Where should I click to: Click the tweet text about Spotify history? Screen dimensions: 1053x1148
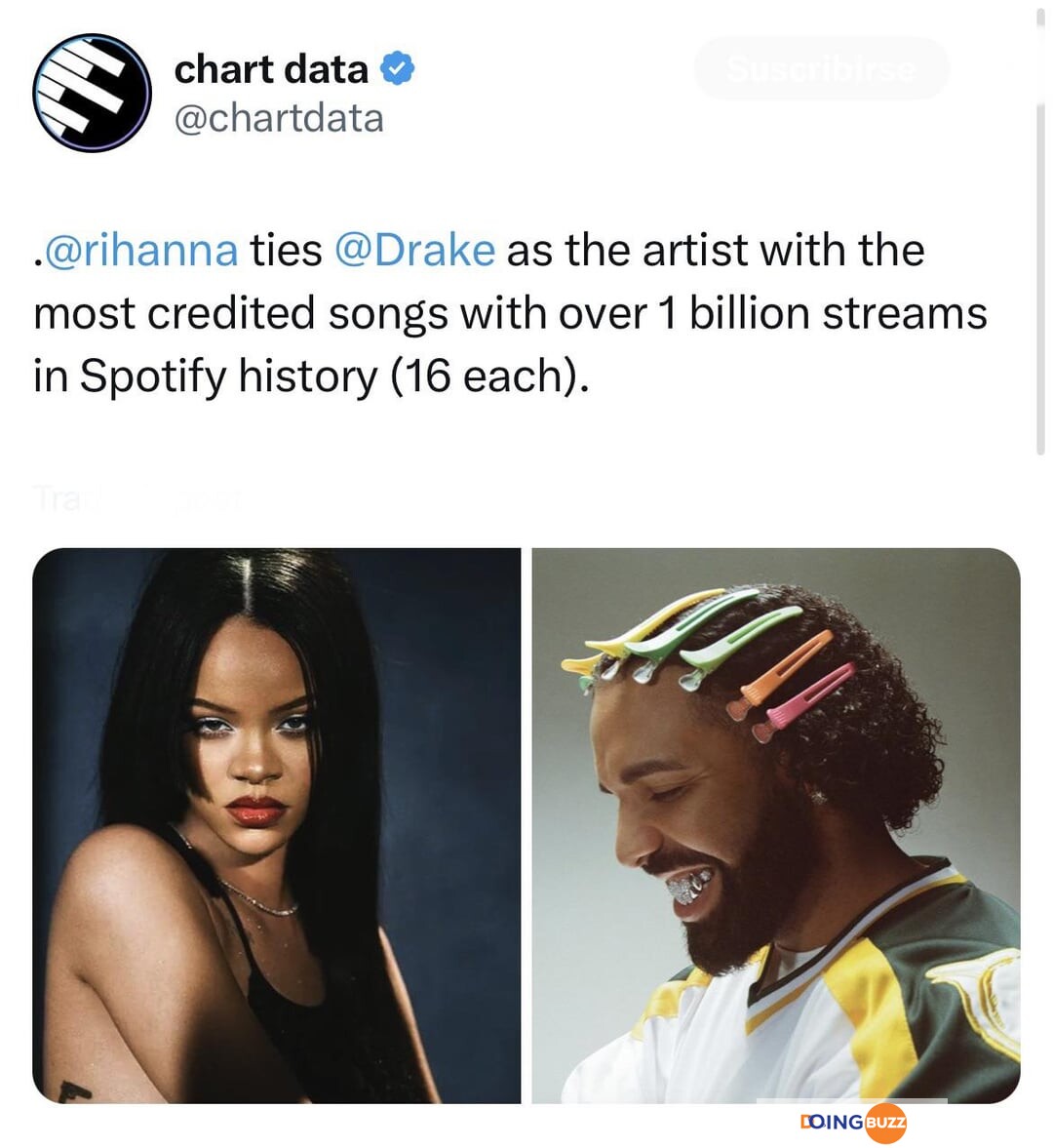510,313
